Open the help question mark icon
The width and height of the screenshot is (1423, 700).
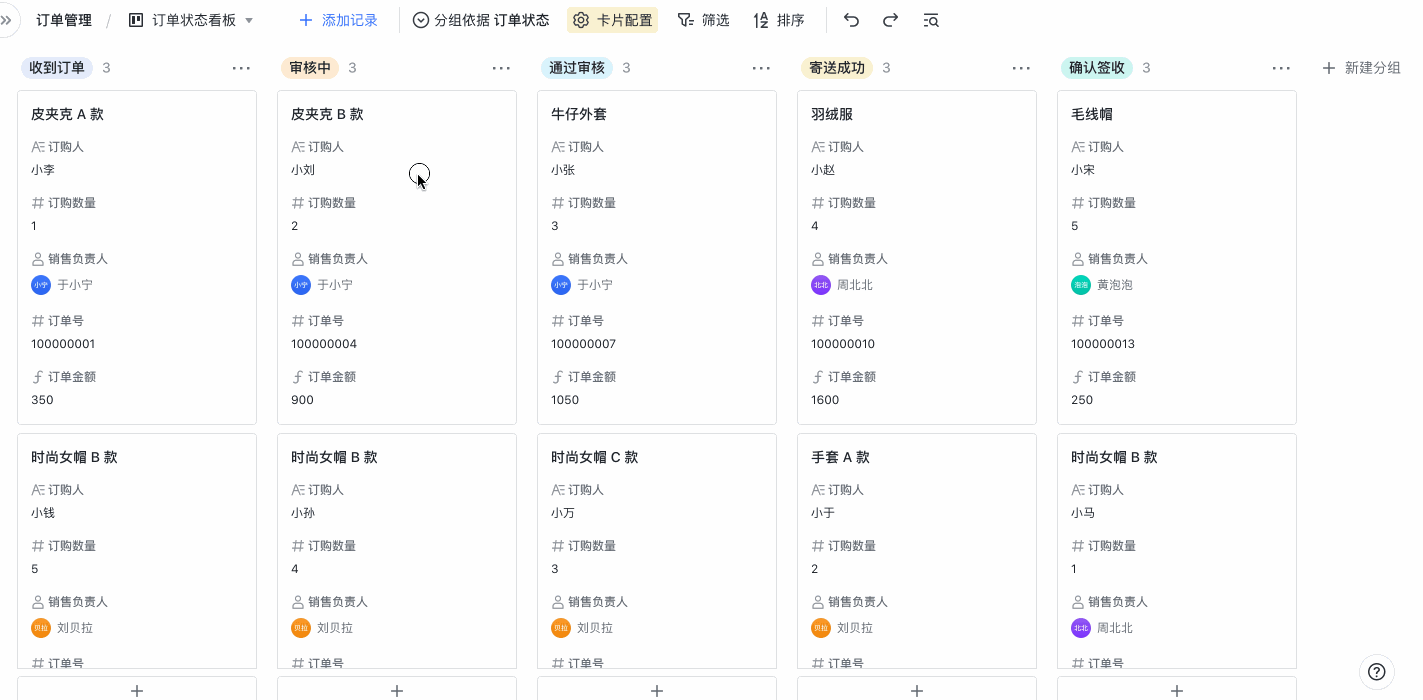[1377, 671]
